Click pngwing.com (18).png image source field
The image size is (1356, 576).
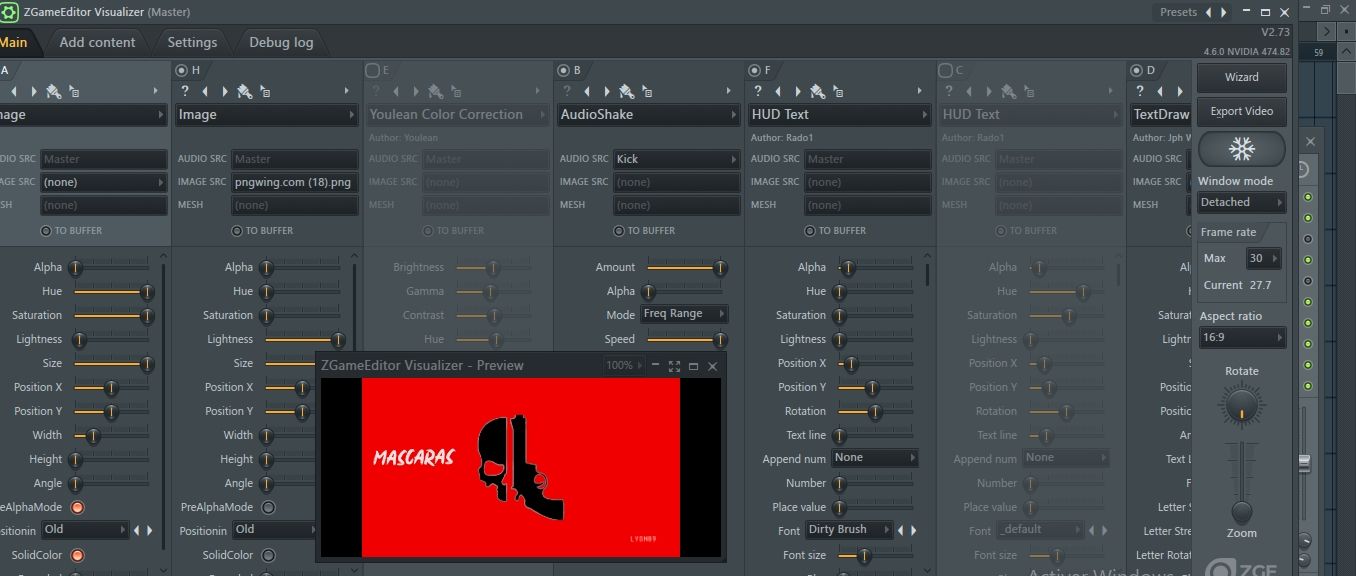[295, 182]
